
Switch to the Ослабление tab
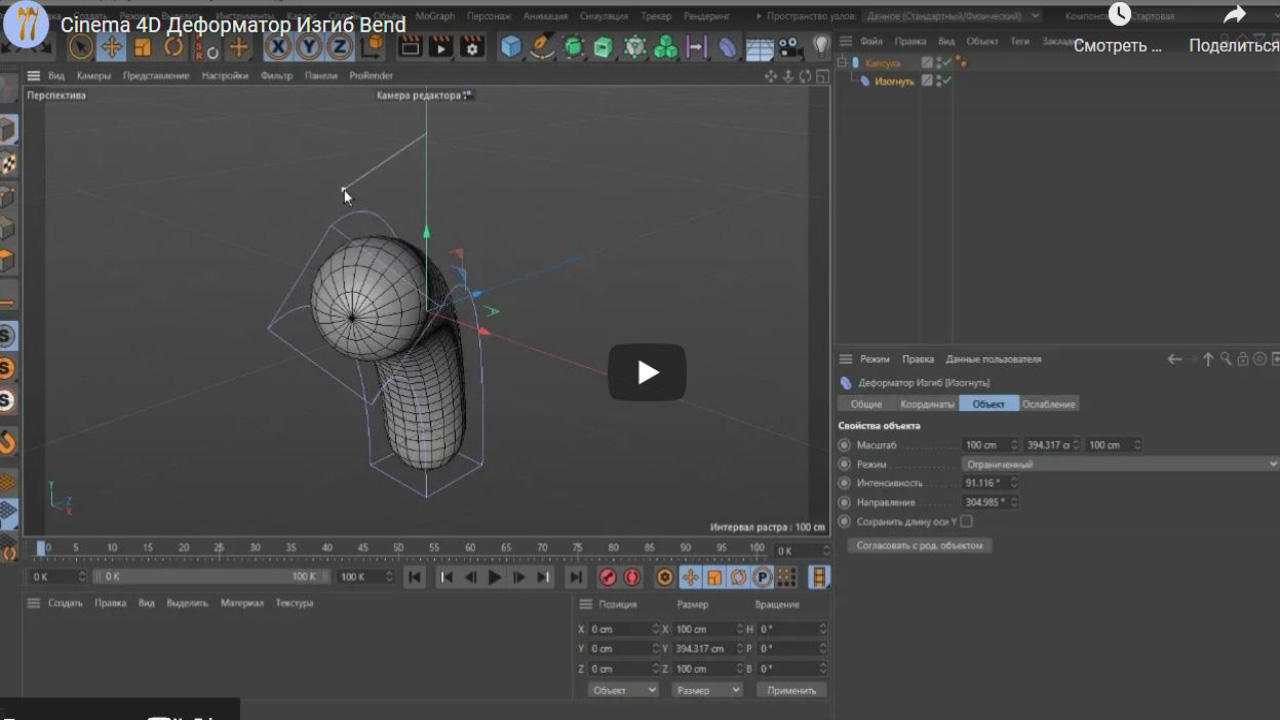coord(1048,404)
